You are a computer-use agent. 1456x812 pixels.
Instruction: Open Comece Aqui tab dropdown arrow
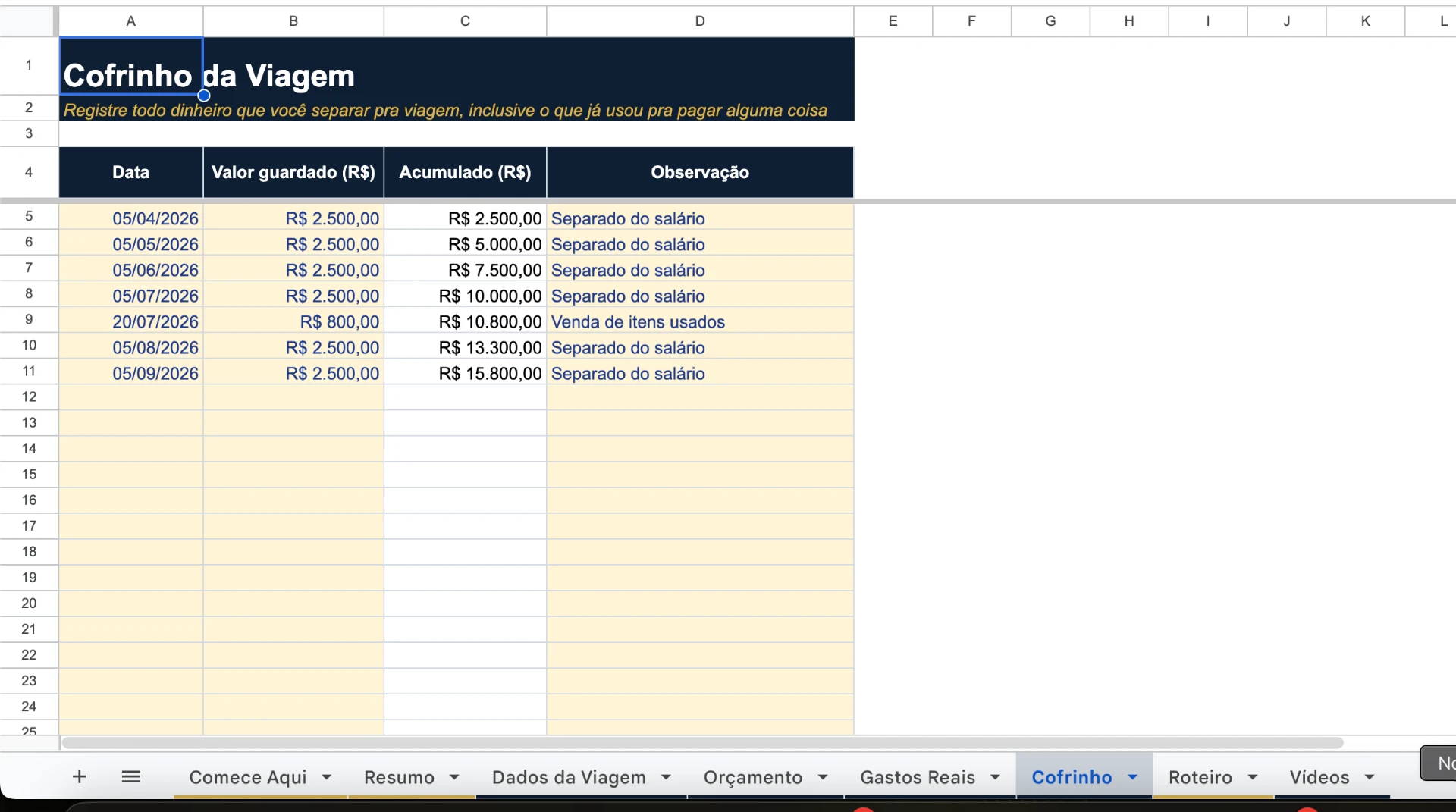click(327, 777)
